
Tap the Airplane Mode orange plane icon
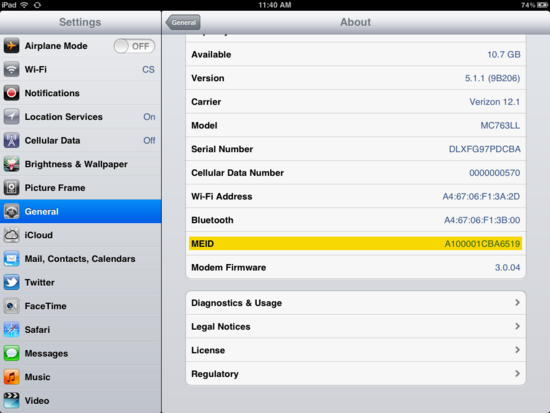[x=11, y=46]
